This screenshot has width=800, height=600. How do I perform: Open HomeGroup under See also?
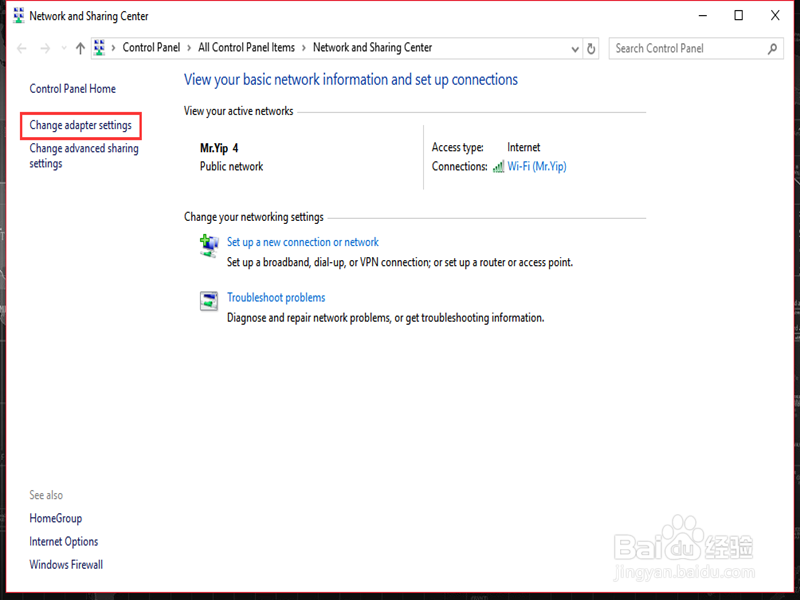(56, 518)
